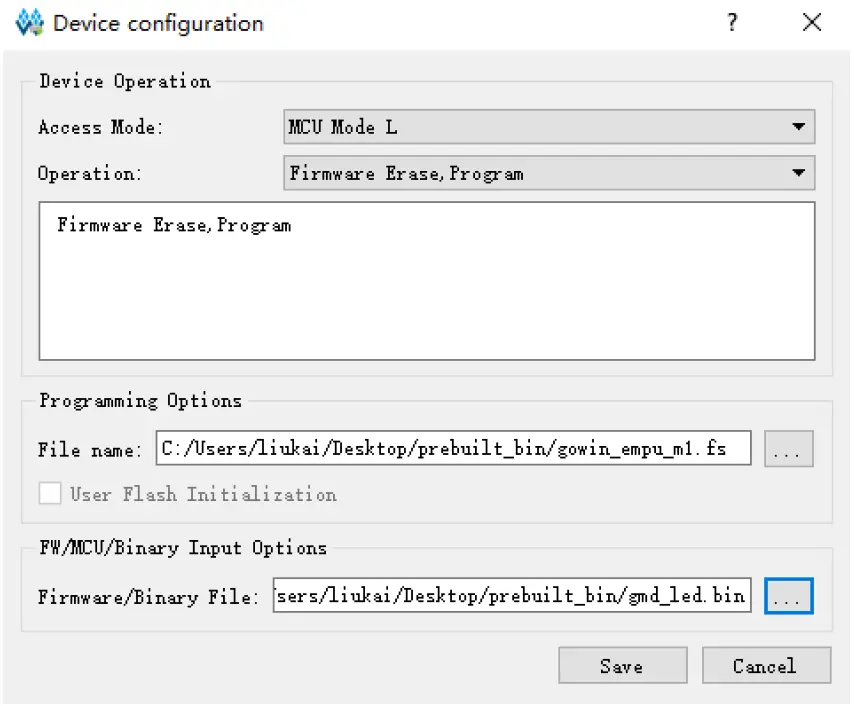854x706 pixels.
Task: Click the Programming Options section header
Action: [x=139, y=401]
